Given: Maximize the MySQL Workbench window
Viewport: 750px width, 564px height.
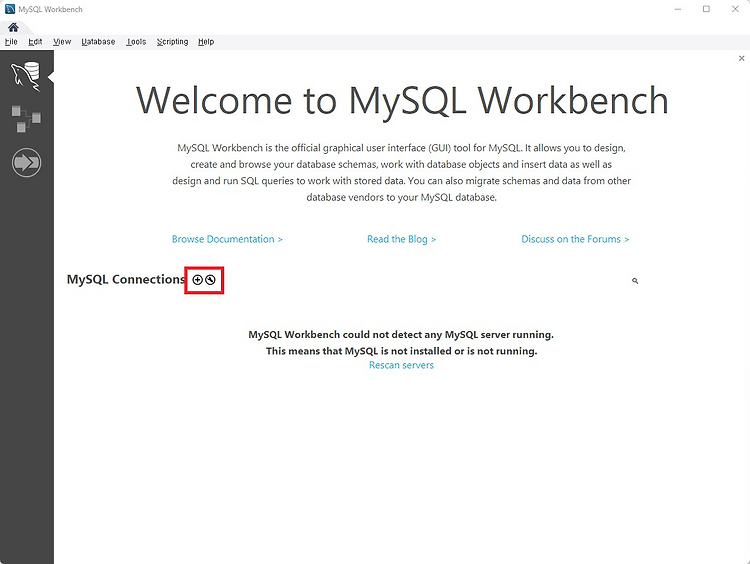Looking at the screenshot, I should [x=706, y=9].
